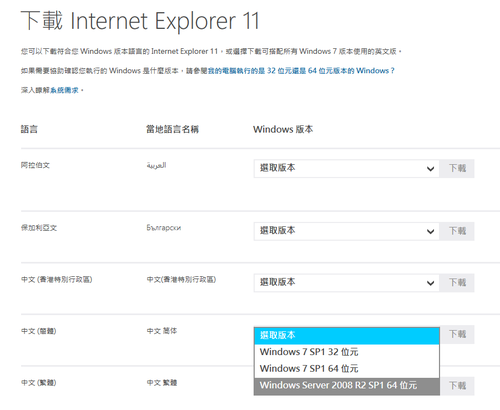Click the dropdown arrow in the Hong Kong Chinese row
Viewport: 500px width, 410px height.
(x=430, y=283)
